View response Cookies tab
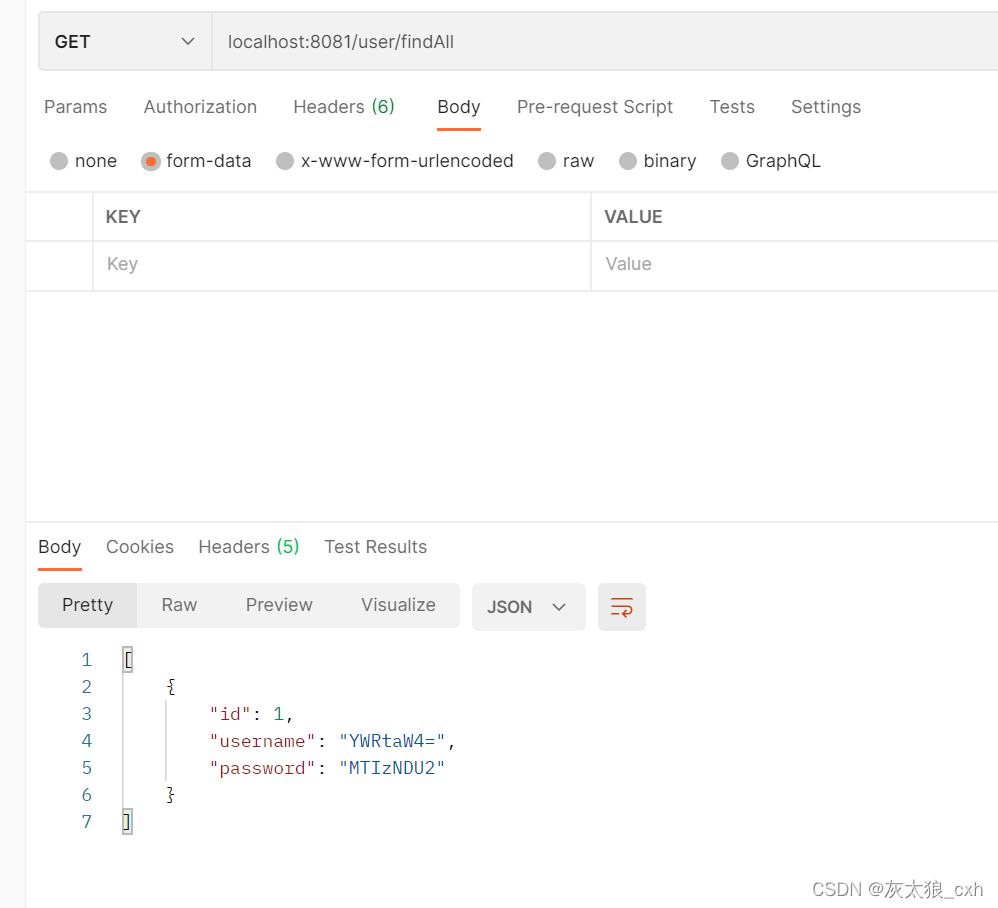Screen dimensions: 998x908 [140, 547]
